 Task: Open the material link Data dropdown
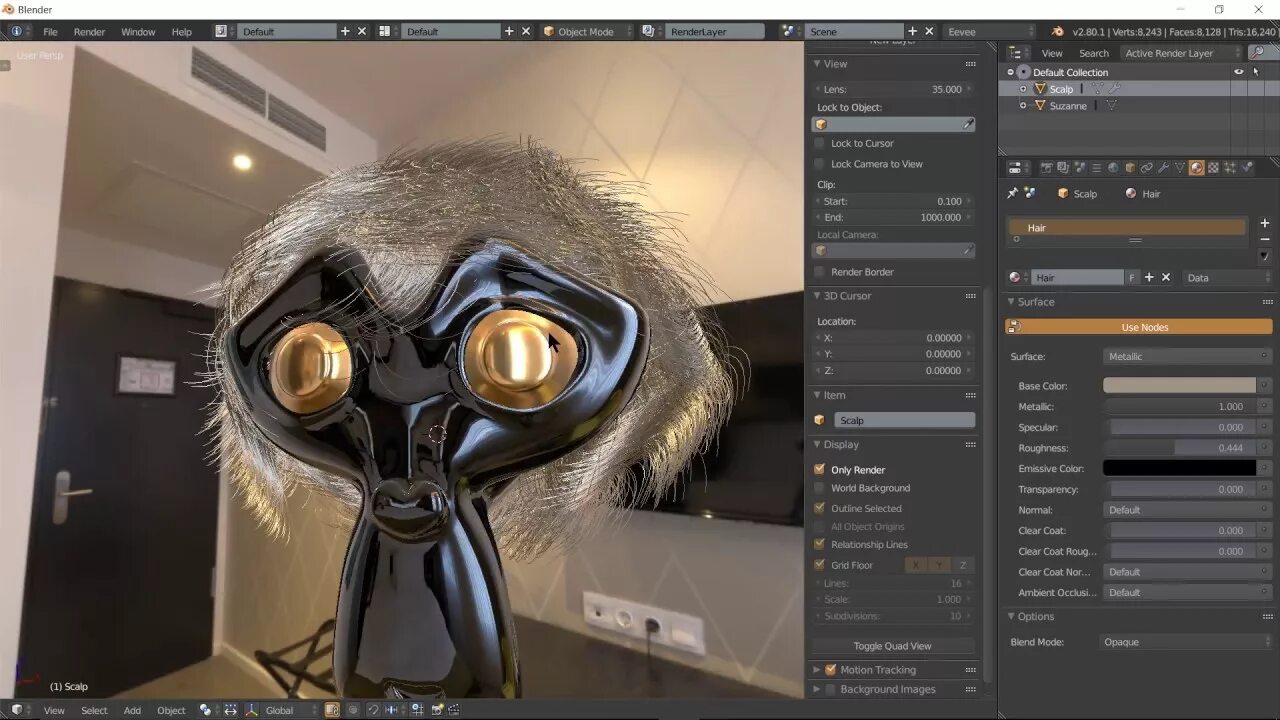click(x=1227, y=277)
